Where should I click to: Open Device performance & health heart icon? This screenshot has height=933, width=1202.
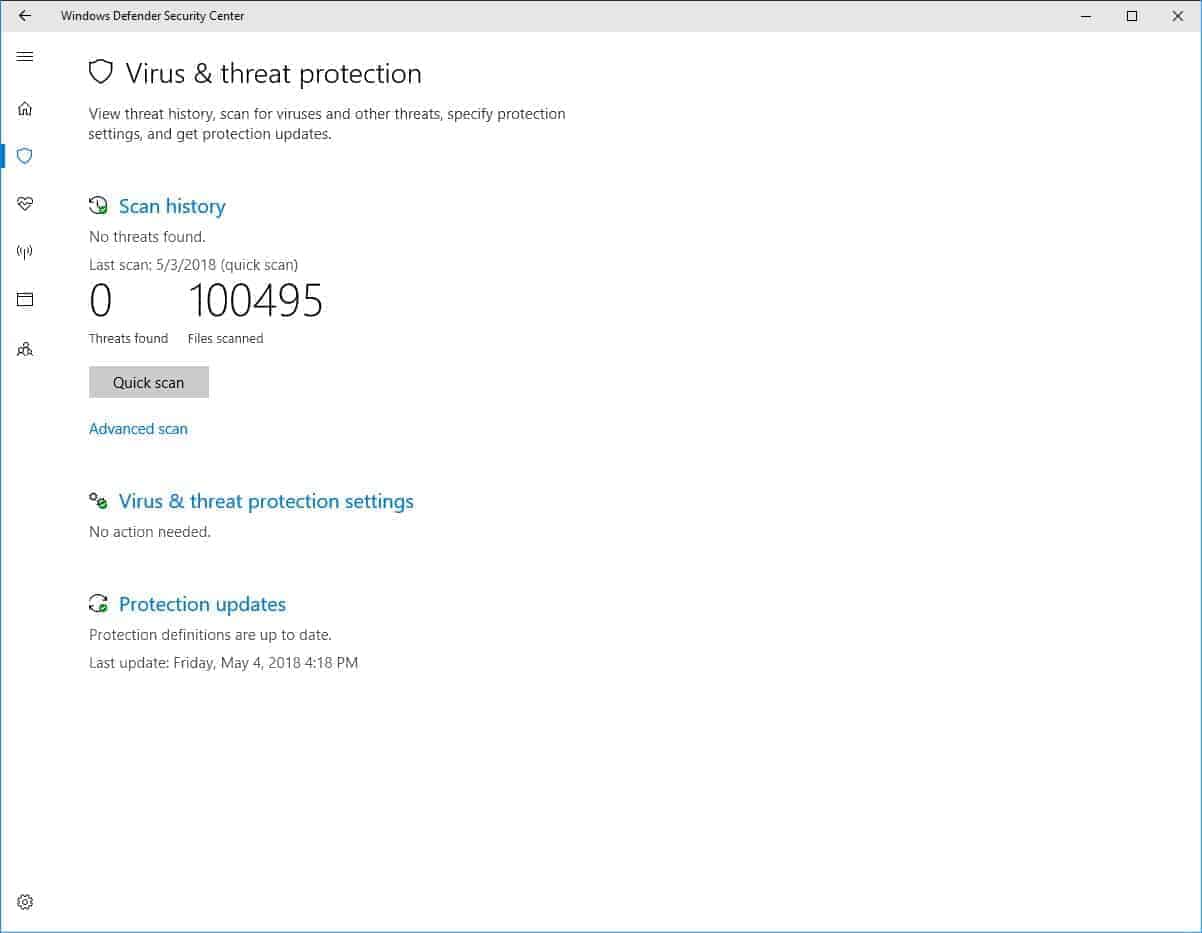click(25, 204)
